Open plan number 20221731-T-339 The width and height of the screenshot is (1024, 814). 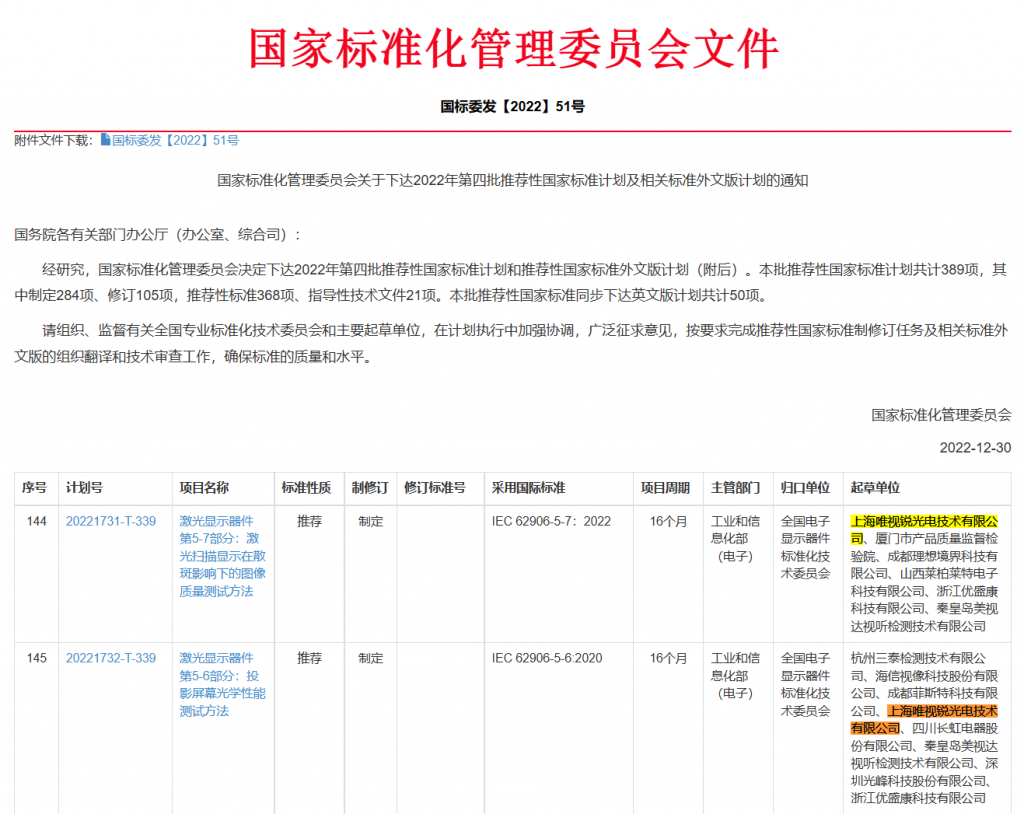point(111,521)
